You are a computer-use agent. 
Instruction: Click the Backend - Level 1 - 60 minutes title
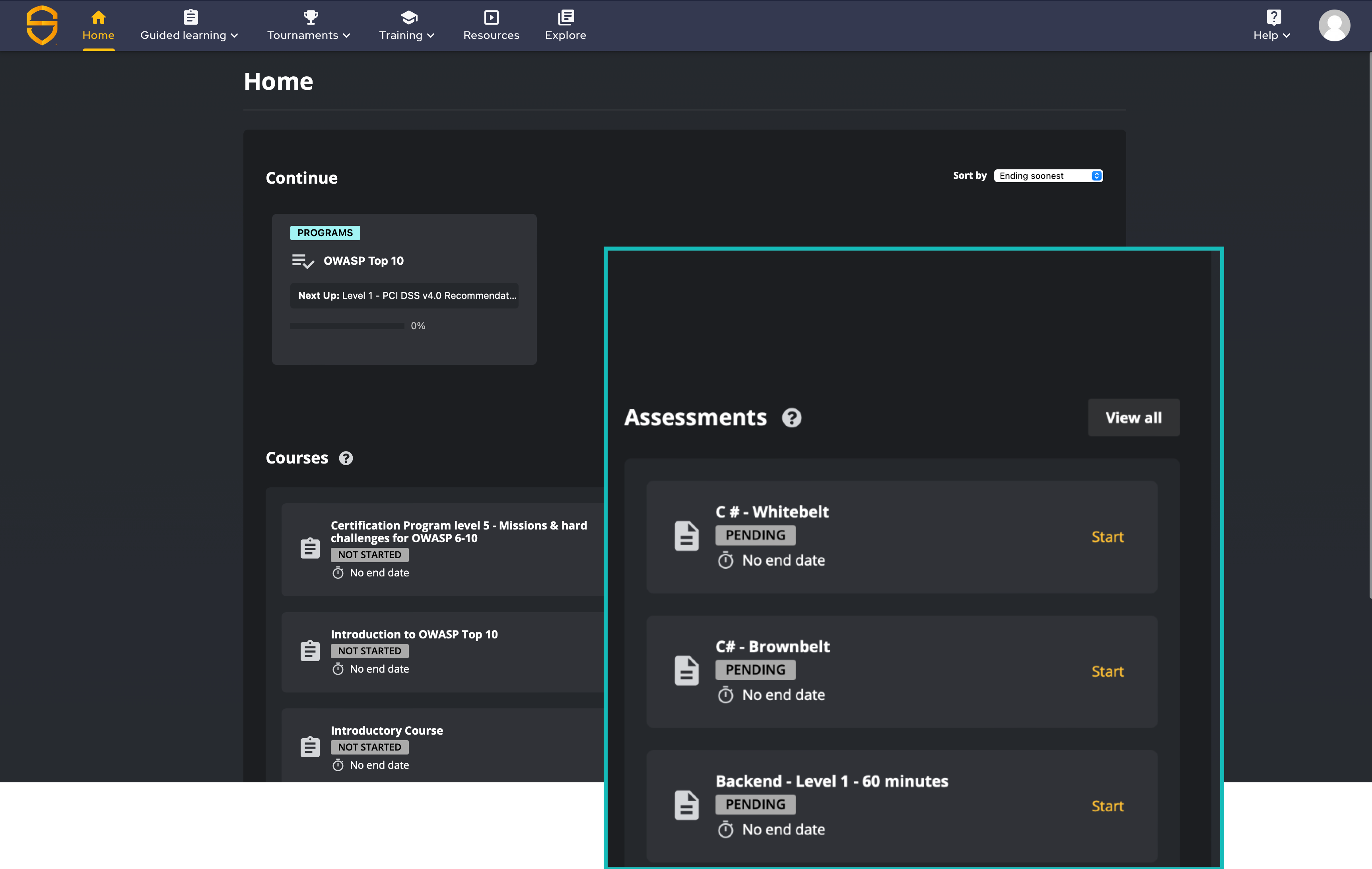pyautogui.click(x=832, y=781)
